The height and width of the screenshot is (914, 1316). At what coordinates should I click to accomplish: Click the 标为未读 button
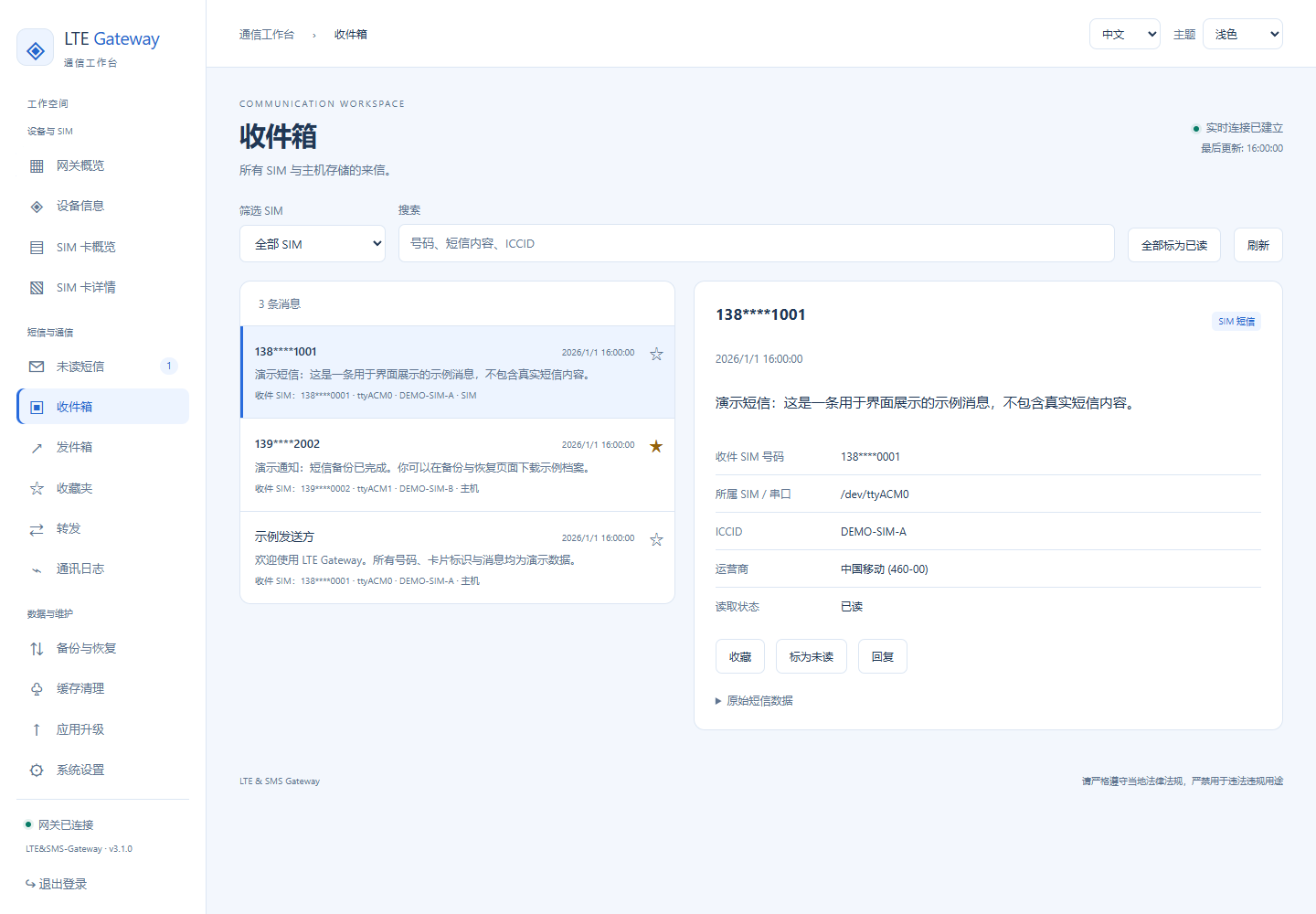(812, 656)
